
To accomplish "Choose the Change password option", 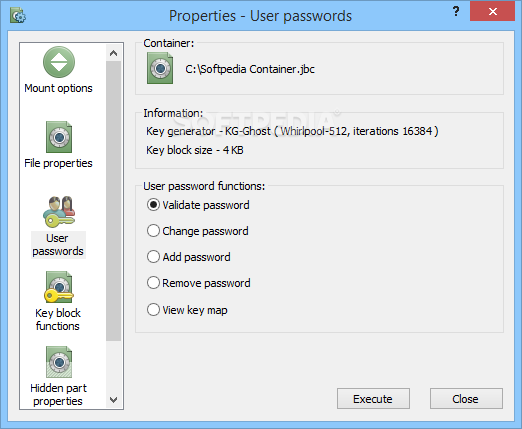I will point(153,231).
